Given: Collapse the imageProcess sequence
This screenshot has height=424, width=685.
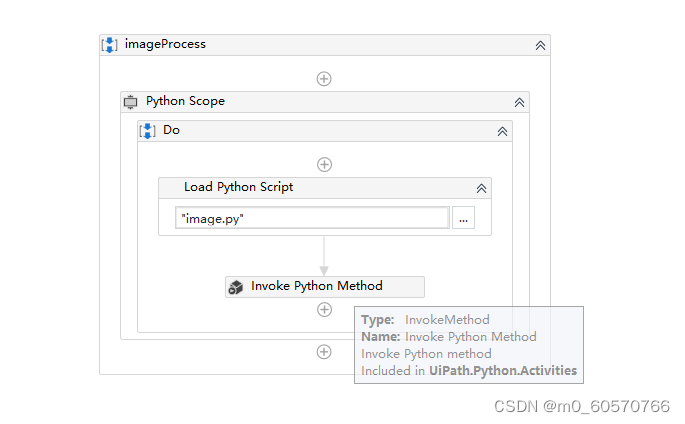Looking at the screenshot, I should tap(540, 45).
